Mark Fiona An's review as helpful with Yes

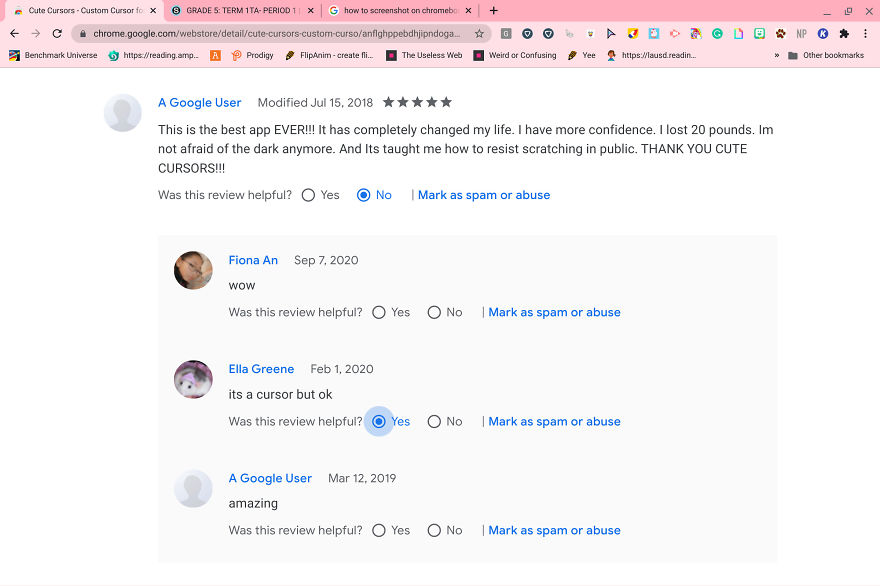pos(379,312)
